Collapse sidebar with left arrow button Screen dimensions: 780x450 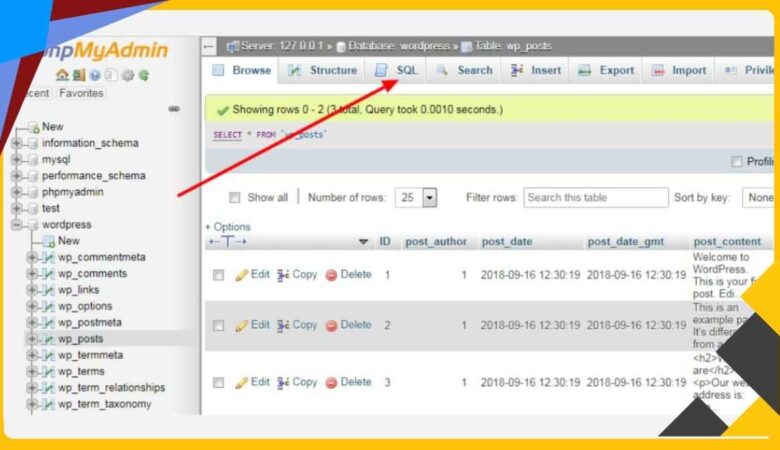(209, 47)
